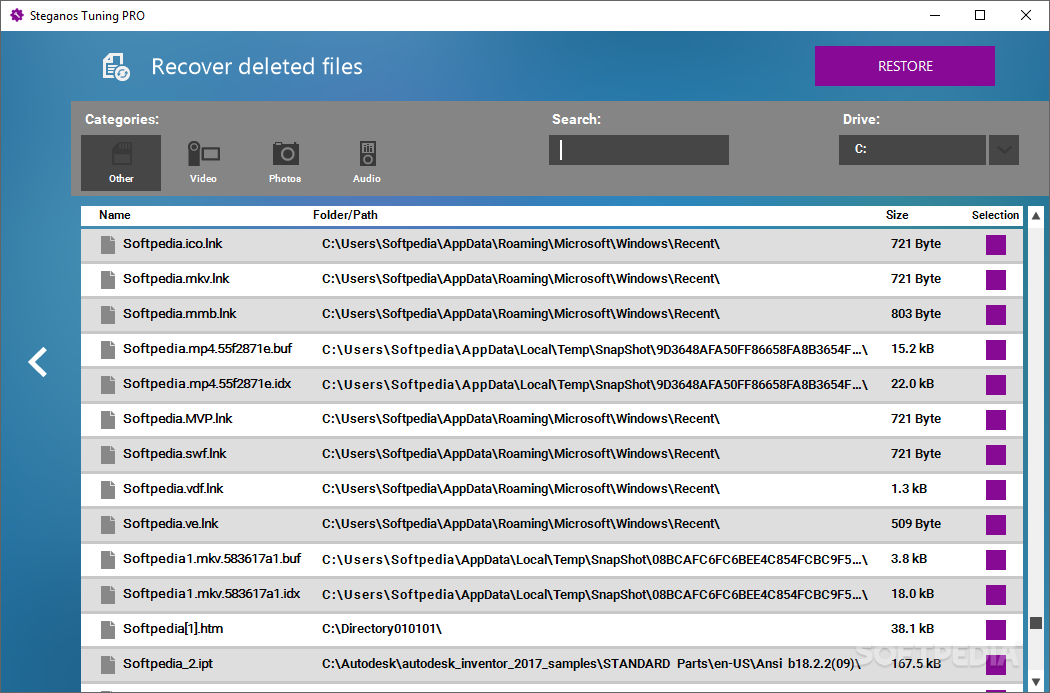Click the C:\Directory010101\ path
Viewport: 1050px width, 693px height.
[x=382, y=629]
